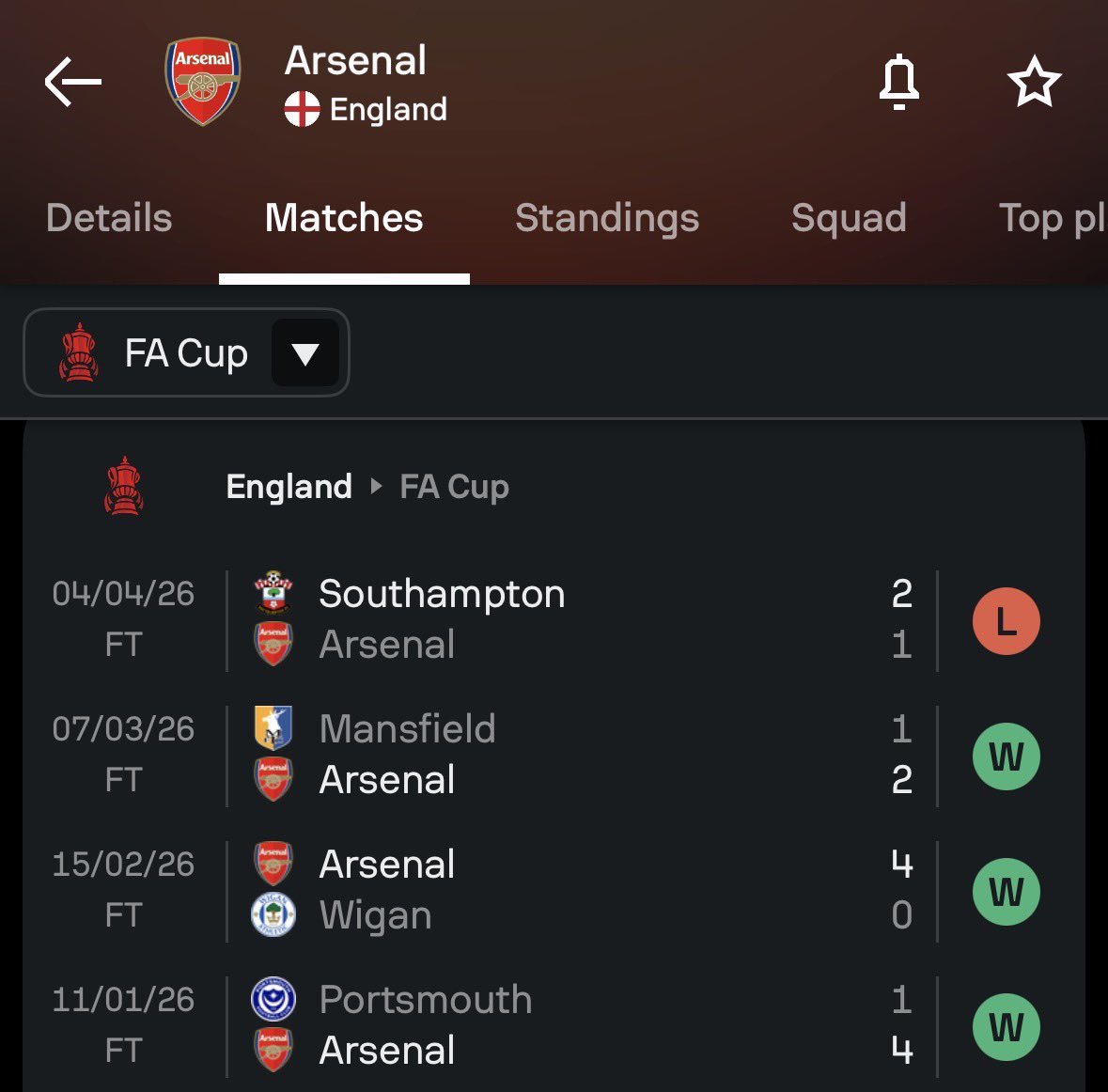Click the Southampton club crest

point(273,592)
